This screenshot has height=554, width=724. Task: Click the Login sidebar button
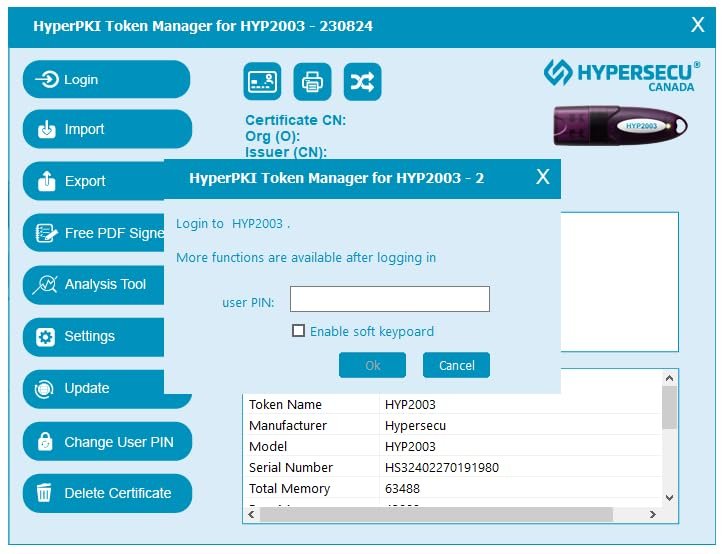pyautogui.click(x=105, y=80)
